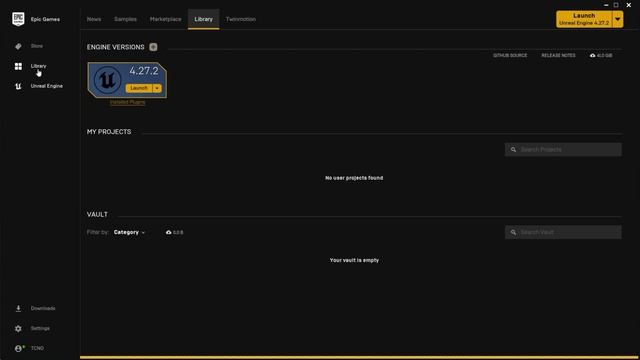640x360 pixels.
Task: Maximize the launcher window
Action: 616,5
